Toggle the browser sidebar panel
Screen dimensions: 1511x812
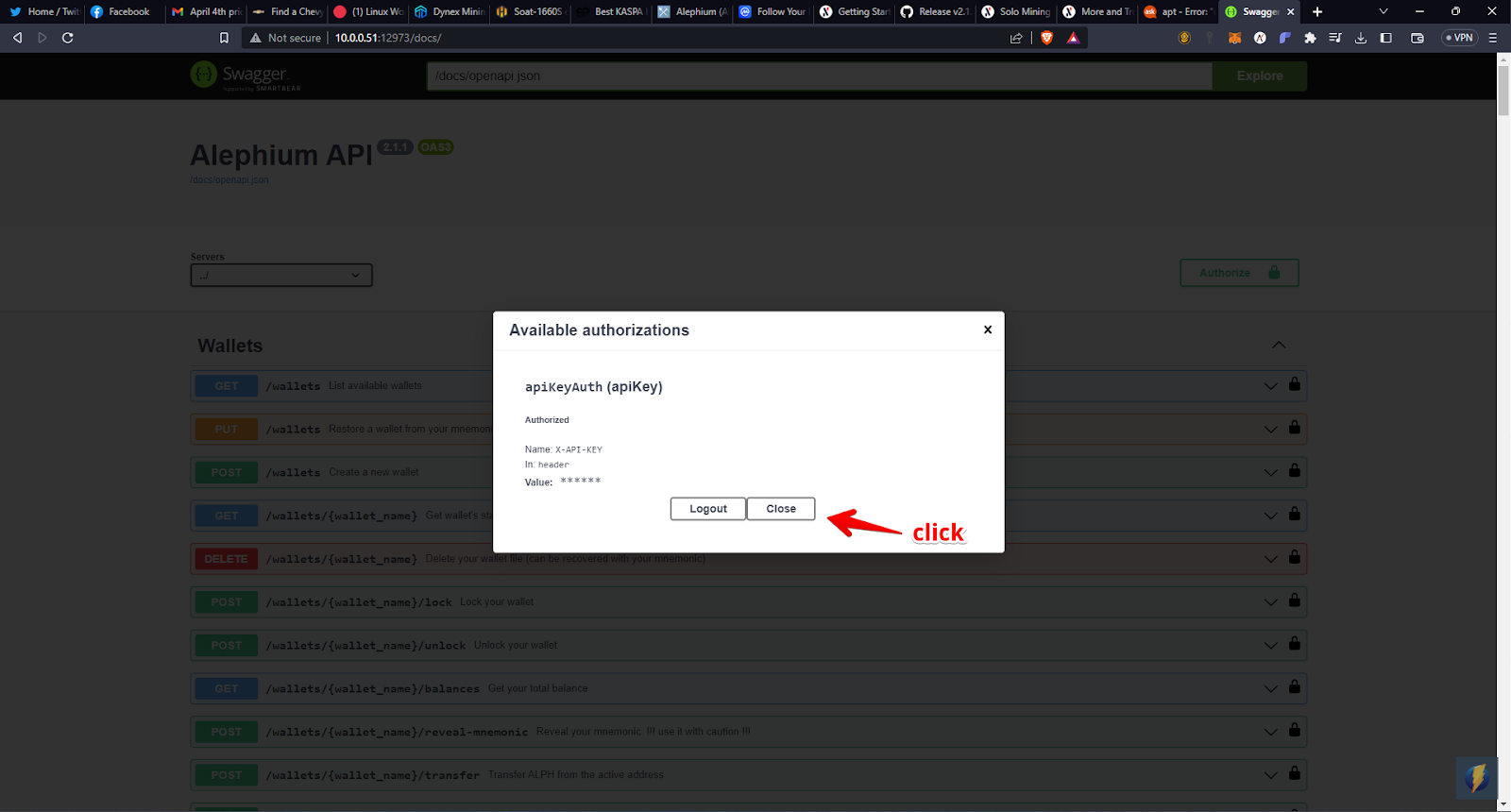(1386, 38)
